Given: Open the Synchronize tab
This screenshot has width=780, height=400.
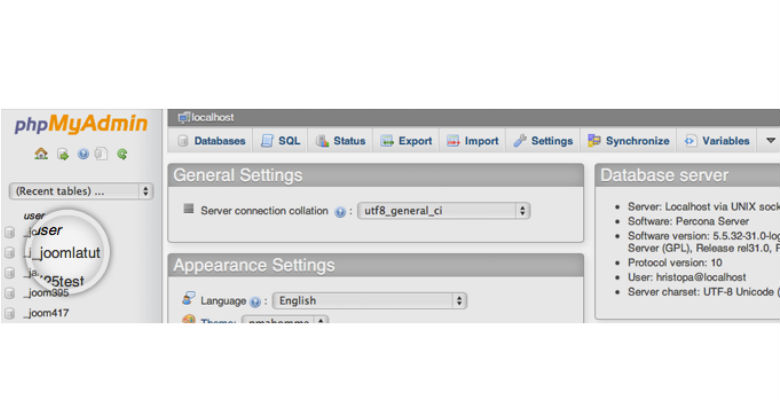Looking at the screenshot, I should pyautogui.click(x=629, y=141).
